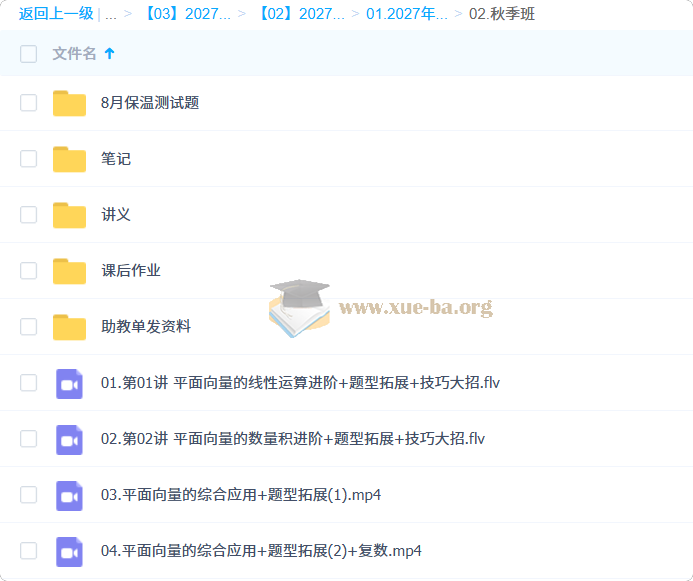
Task: Open 02.第02讲 平面向量的数量积进阶 flv
Action: [x=293, y=439]
